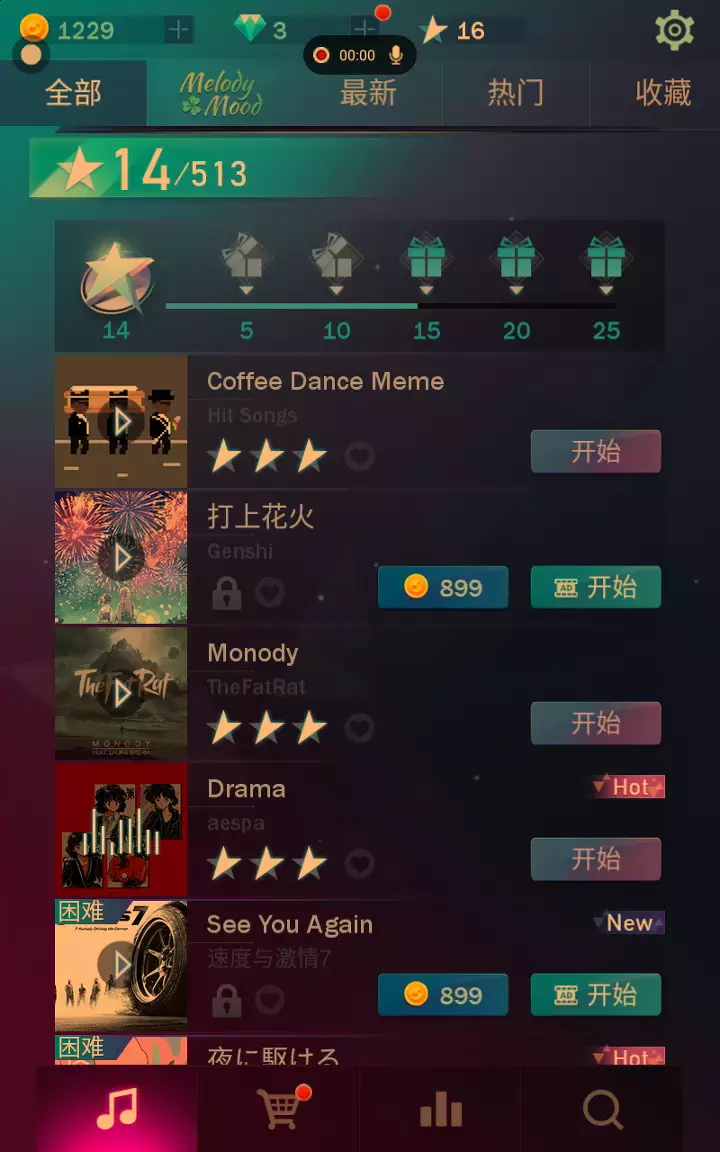
Task: Start See You Again with ticket
Action: pyautogui.click(x=596, y=995)
